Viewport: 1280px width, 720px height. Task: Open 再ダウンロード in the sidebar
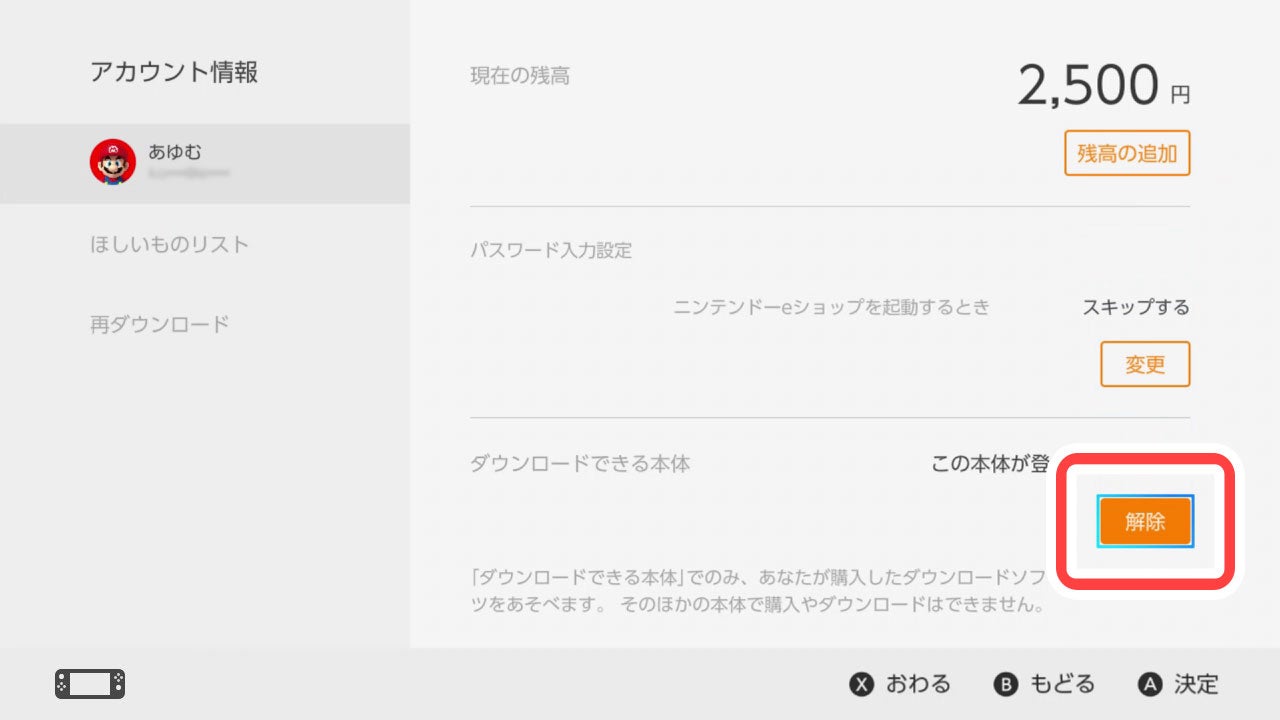pyautogui.click(x=160, y=324)
